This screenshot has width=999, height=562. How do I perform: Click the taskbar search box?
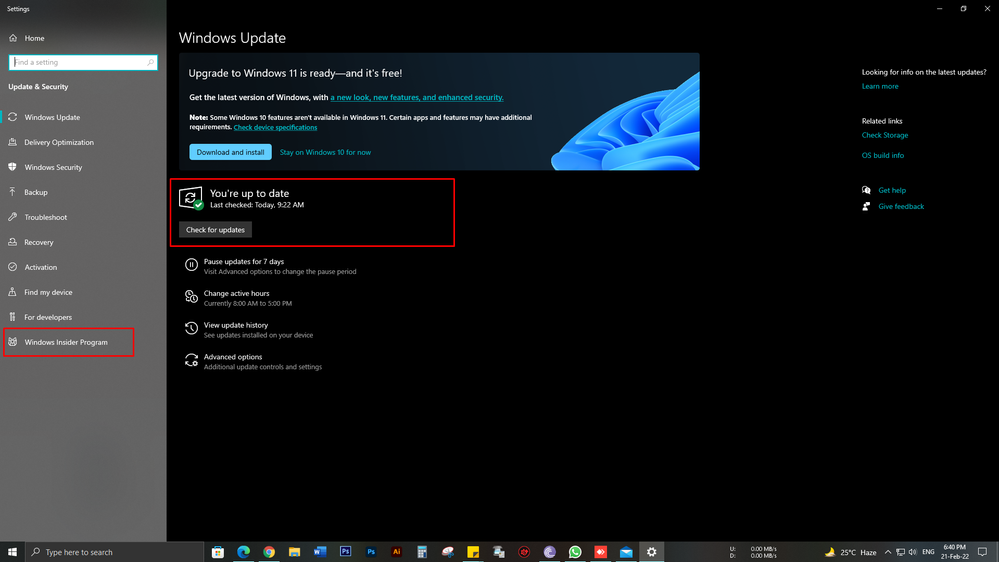click(115, 552)
